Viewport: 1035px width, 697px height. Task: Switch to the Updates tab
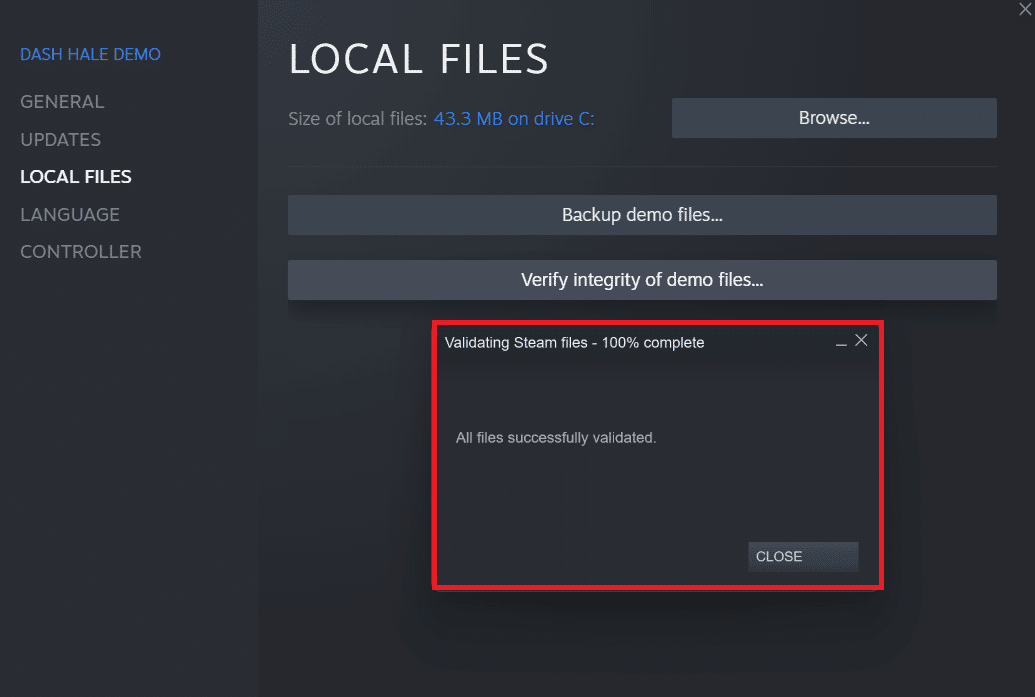pyautogui.click(x=61, y=139)
